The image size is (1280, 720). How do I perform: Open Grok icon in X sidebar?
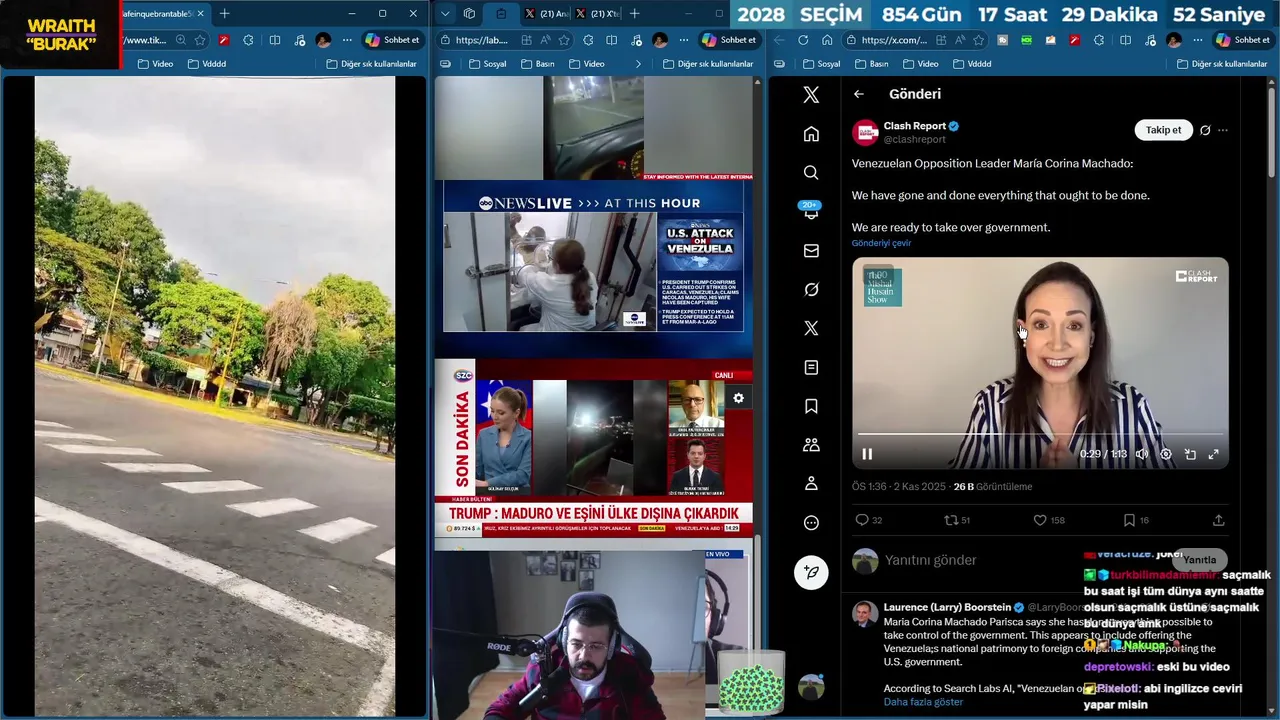[811, 289]
